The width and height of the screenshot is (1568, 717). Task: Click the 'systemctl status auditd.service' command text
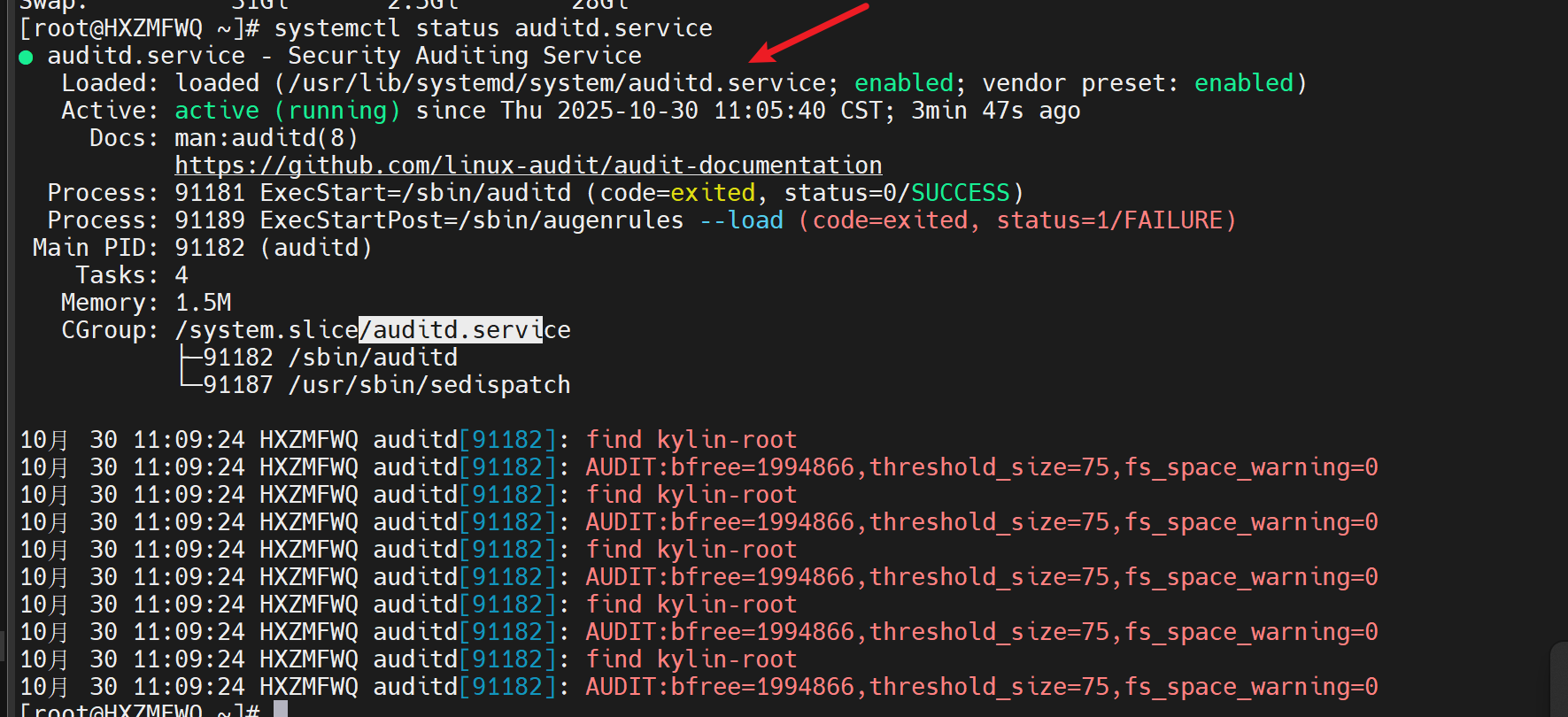493,28
